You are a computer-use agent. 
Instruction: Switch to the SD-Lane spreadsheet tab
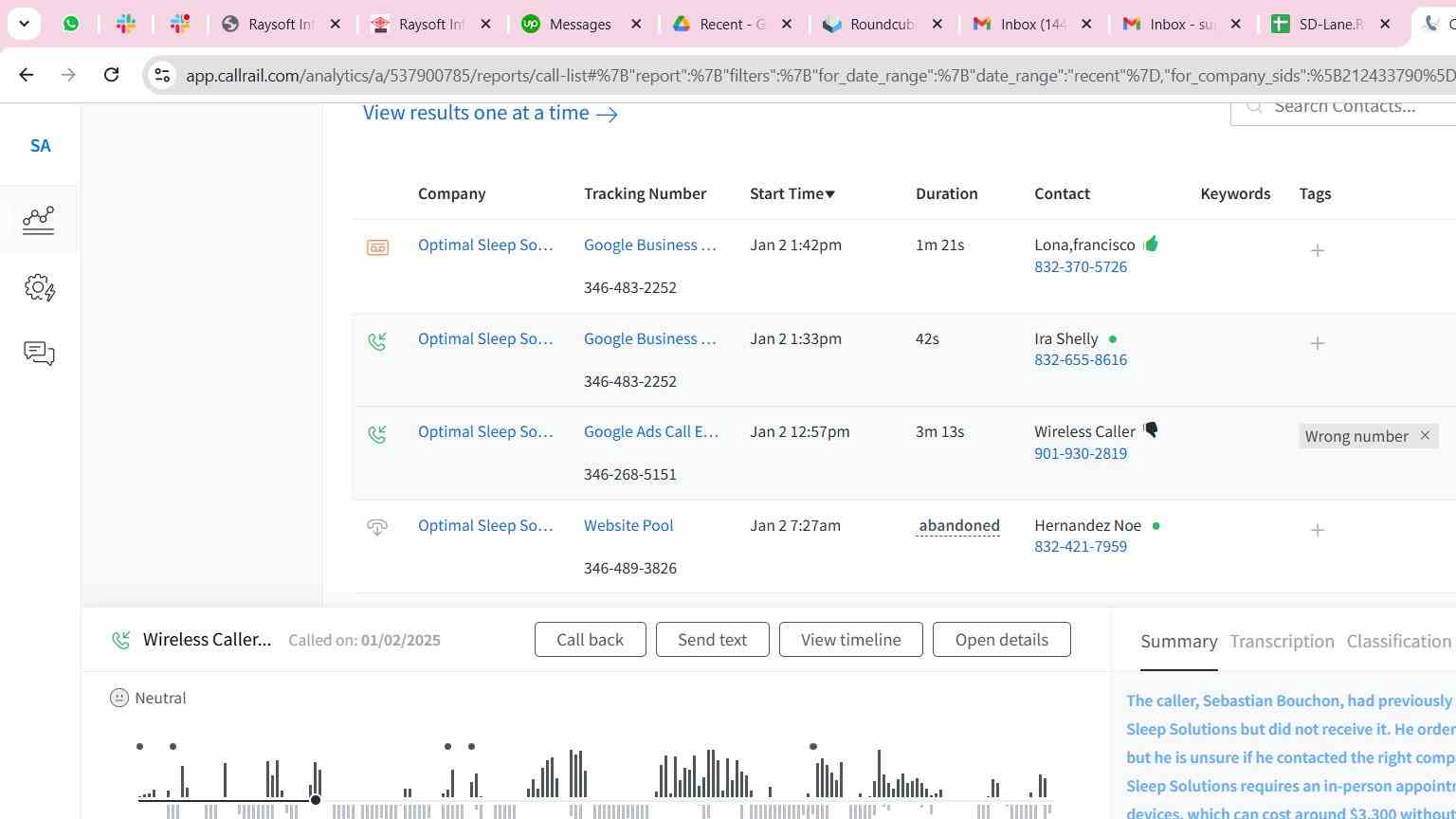pos(1331,24)
